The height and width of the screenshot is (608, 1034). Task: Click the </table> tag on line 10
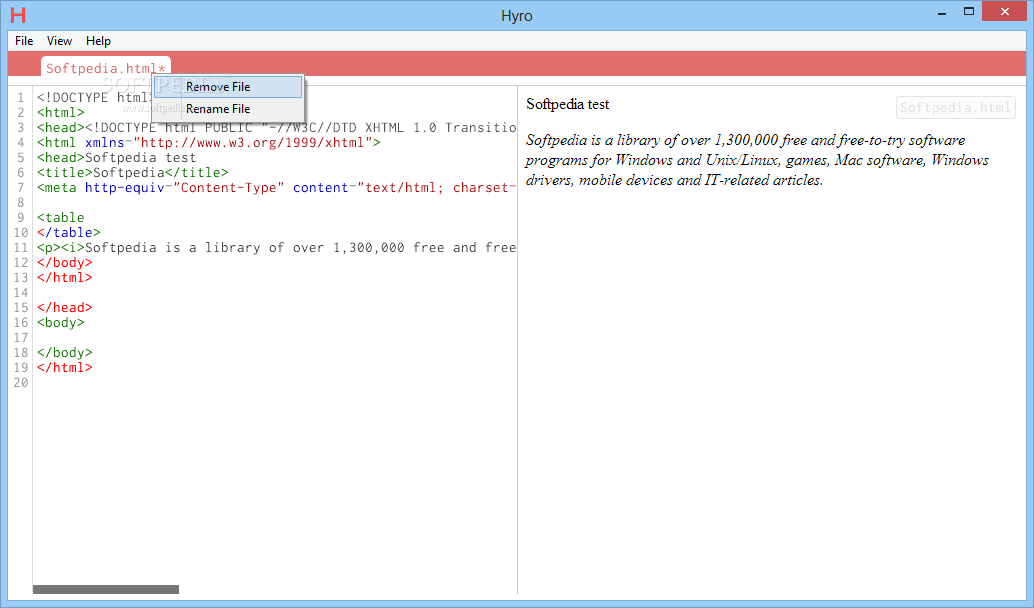[x=69, y=233]
